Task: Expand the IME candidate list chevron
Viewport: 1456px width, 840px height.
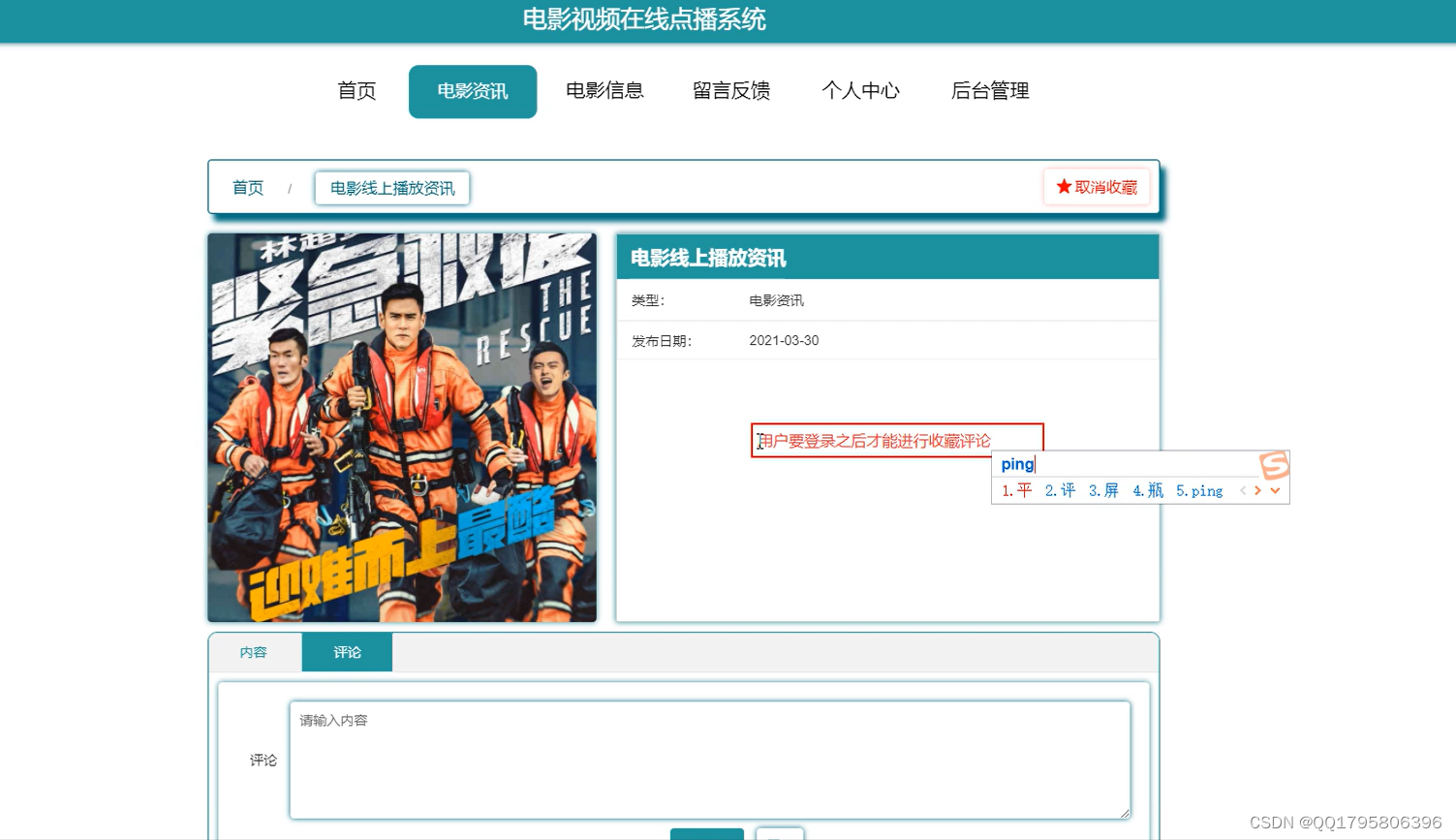Action: point(1275,490)
